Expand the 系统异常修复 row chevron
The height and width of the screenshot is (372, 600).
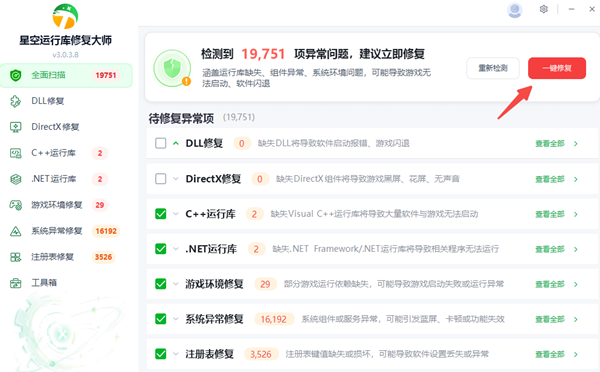(x=176, y=319)
